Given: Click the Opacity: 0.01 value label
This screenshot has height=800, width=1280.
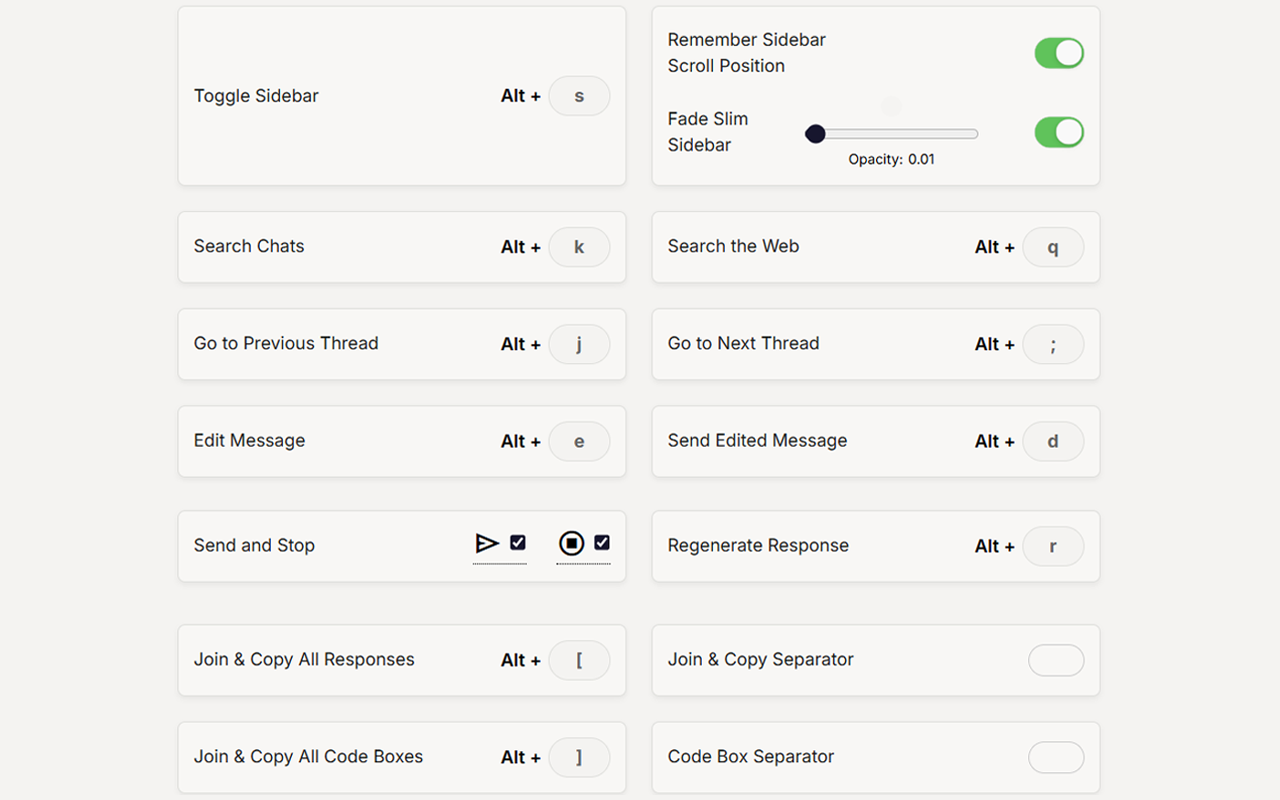Looking at the screenshot, I should click(x=890, y=158).
